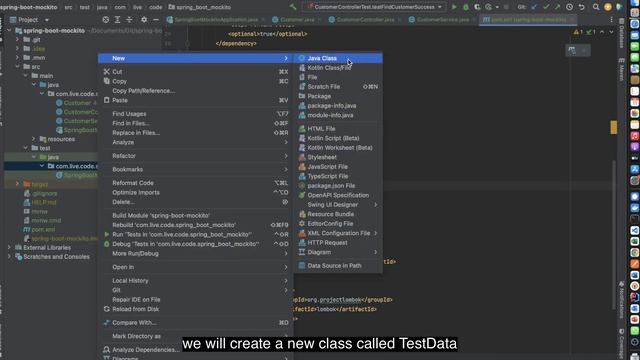The width and height of the screenshot is (640, 360).
Task: Choose Kotlin Class/File from submenu
Action: click(x=338, y=68)
